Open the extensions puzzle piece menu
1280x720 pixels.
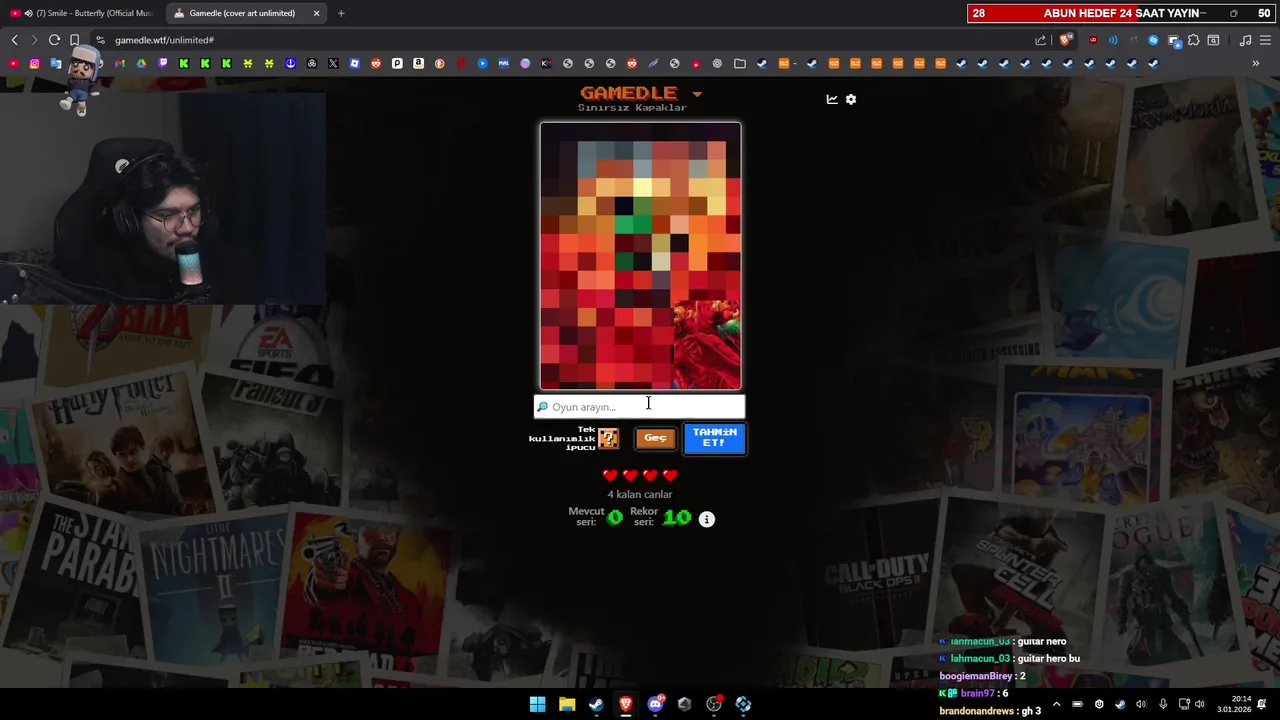[1193, 40]
